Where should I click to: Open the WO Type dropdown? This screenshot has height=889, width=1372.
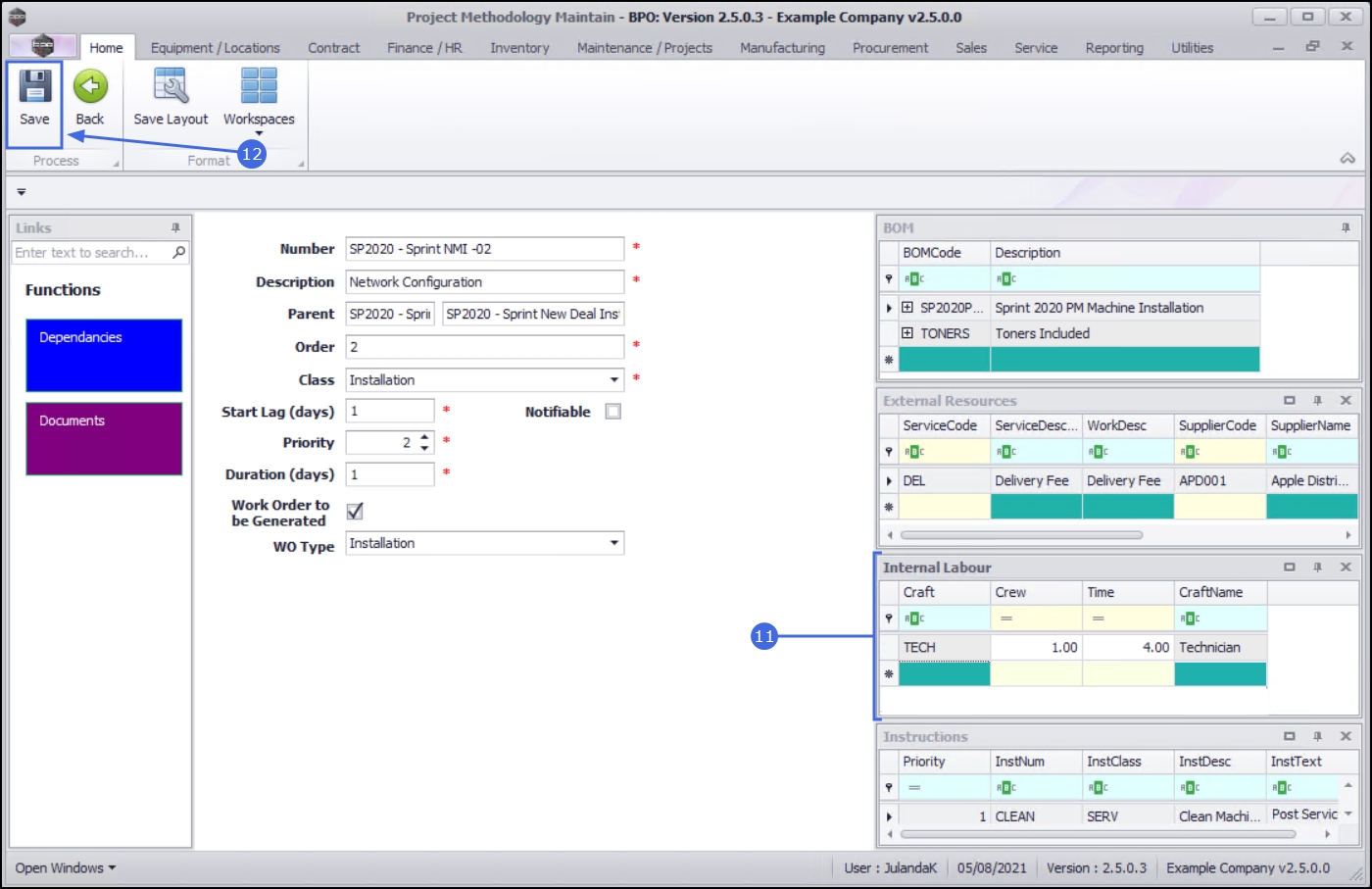coord(614,543)
